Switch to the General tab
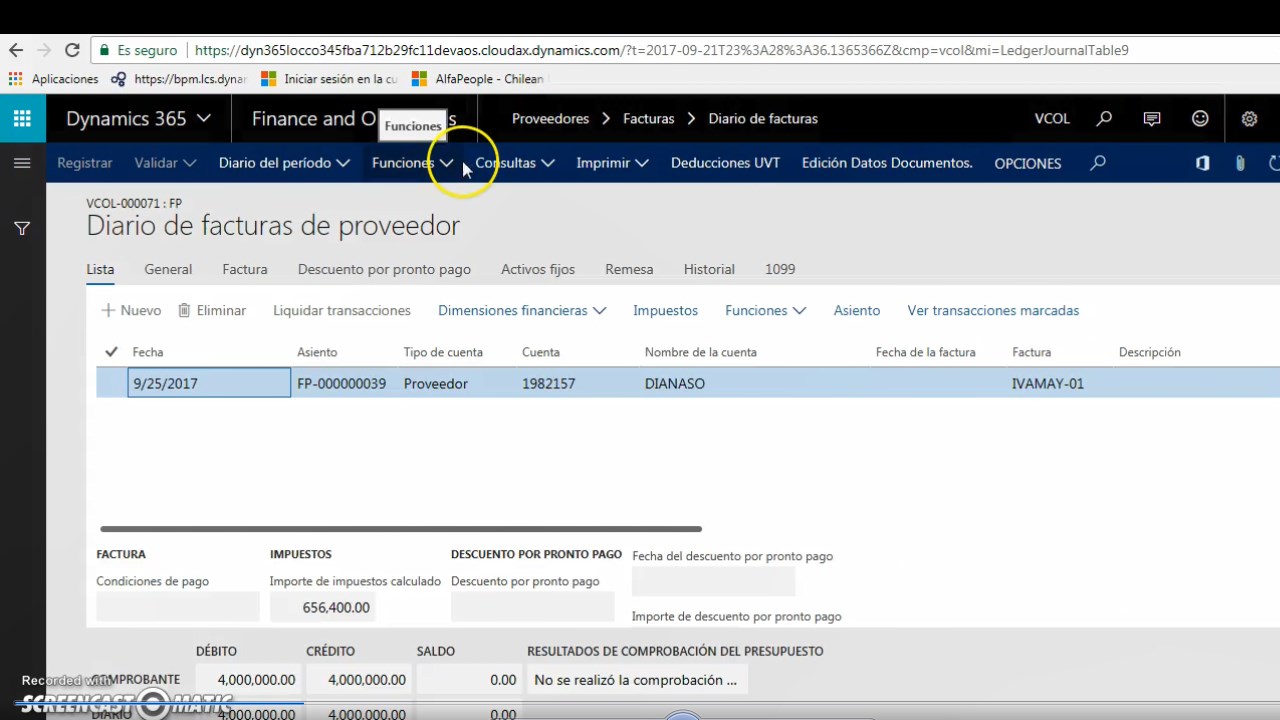The height and width of the screenshot is (720, 1280). click(x=168, y=269)
